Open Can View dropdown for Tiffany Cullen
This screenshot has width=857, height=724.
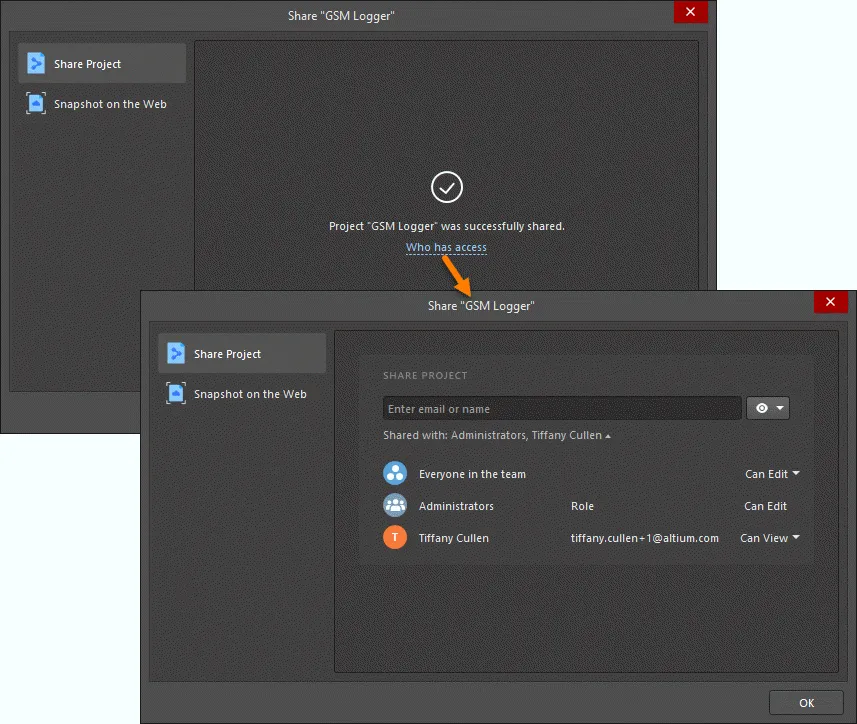[x=770, y=538]
